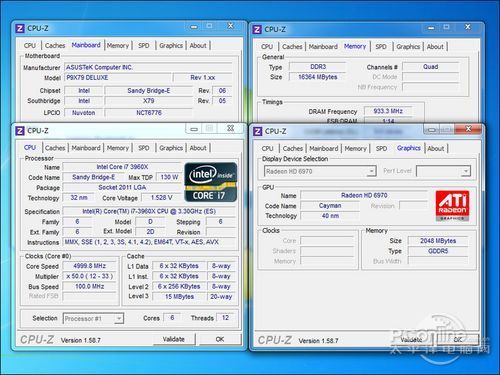
Task: Click the CPU-Z logo icon in the CPU window title bar
Action: 20,131
